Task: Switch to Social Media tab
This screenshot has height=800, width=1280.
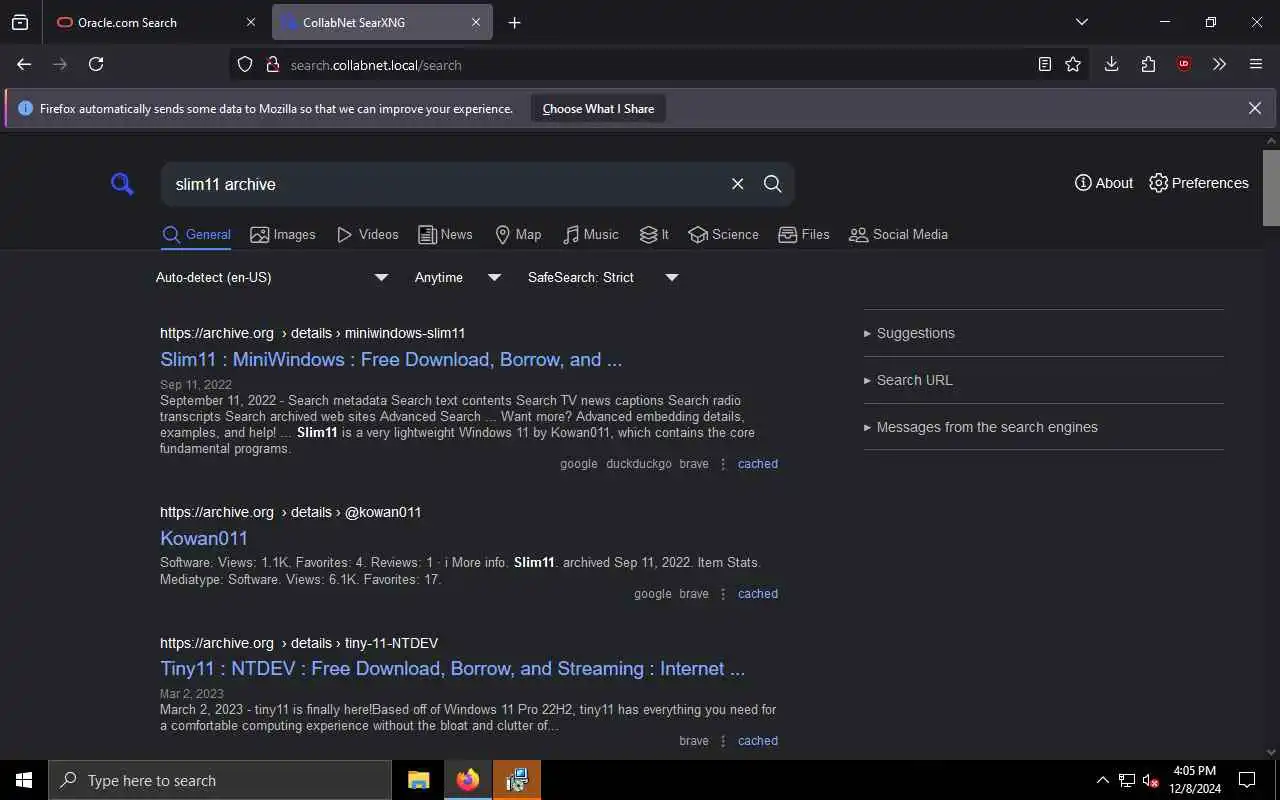Action: [x=898, y=234]
